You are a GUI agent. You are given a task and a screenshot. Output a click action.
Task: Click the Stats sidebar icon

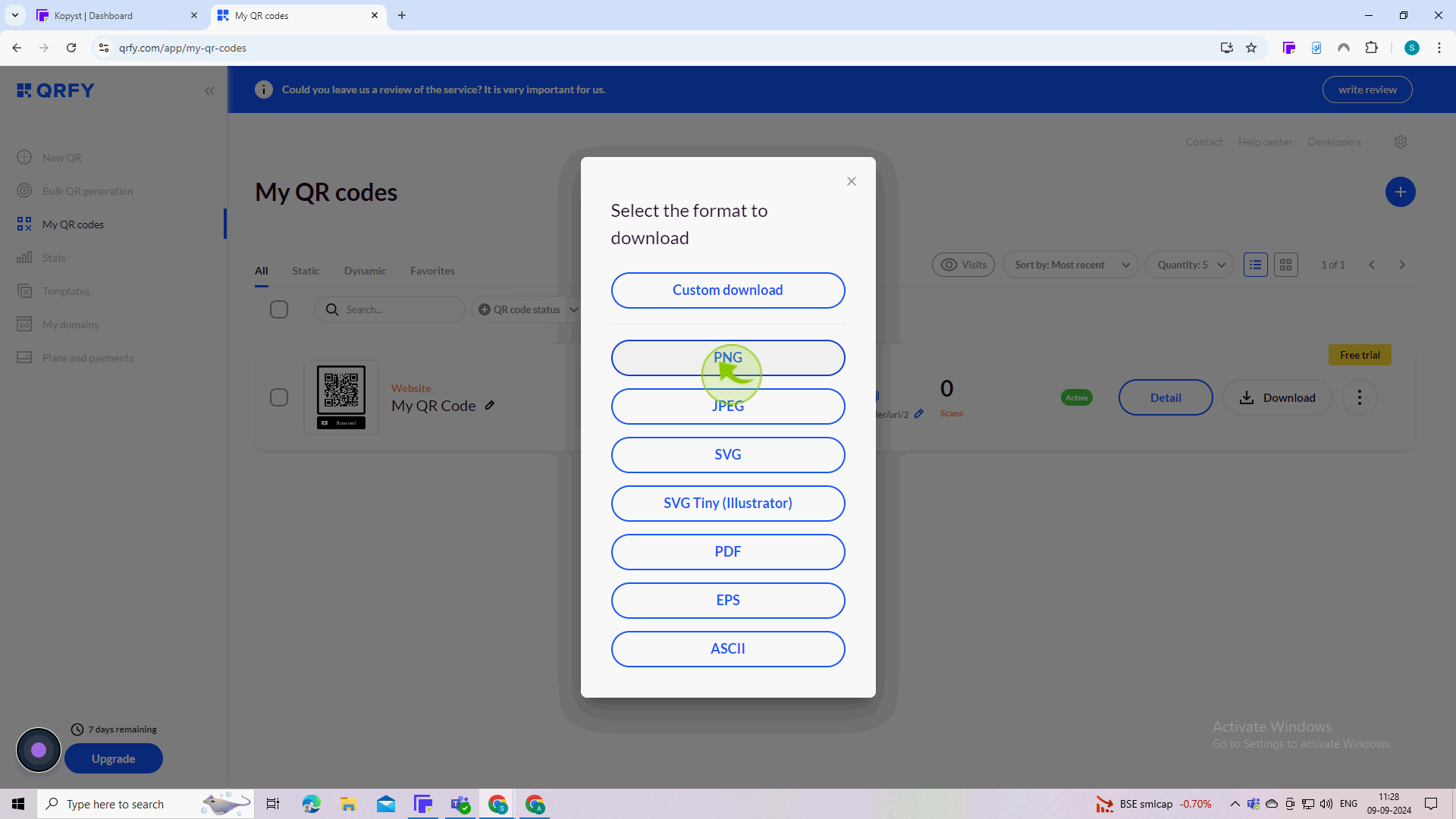click(x=24, y=258)
